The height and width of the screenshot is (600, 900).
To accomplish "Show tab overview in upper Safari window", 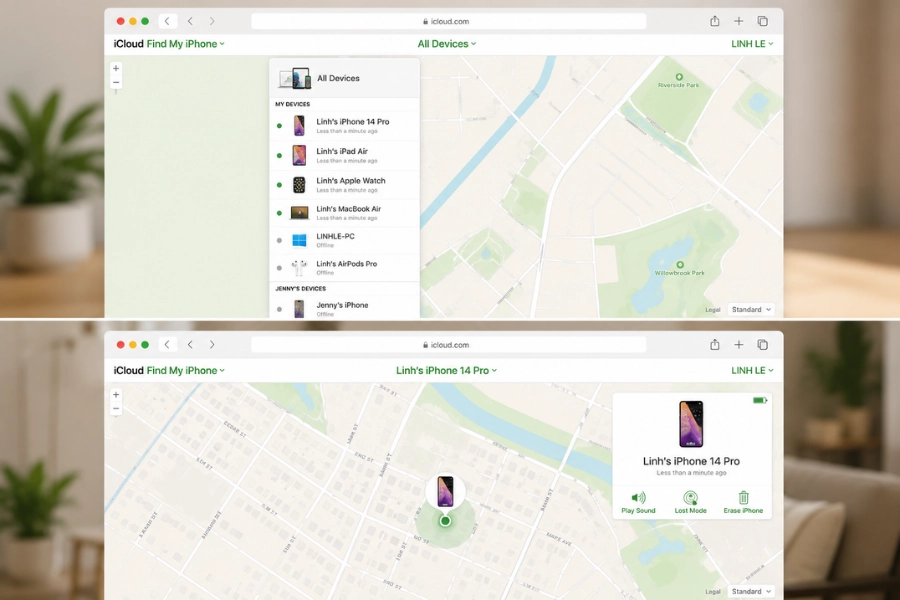I will (x=763, y=21).
